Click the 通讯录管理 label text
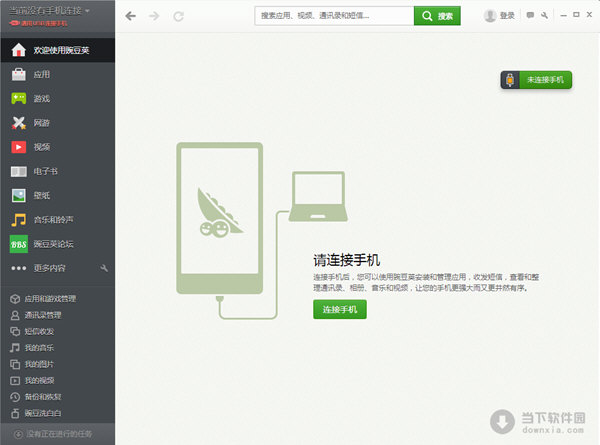Image resolution: width=600 pixels, height=445 pixels. 43,315
